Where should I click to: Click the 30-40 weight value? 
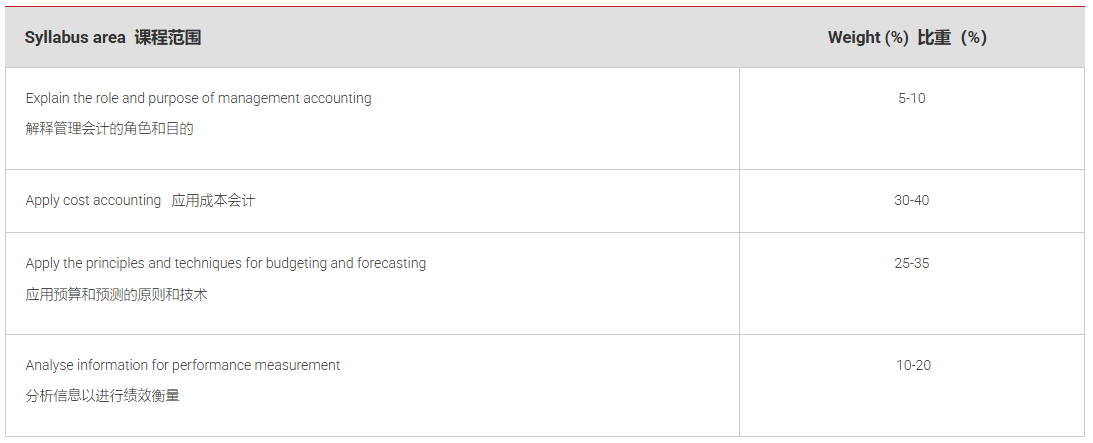911,200
